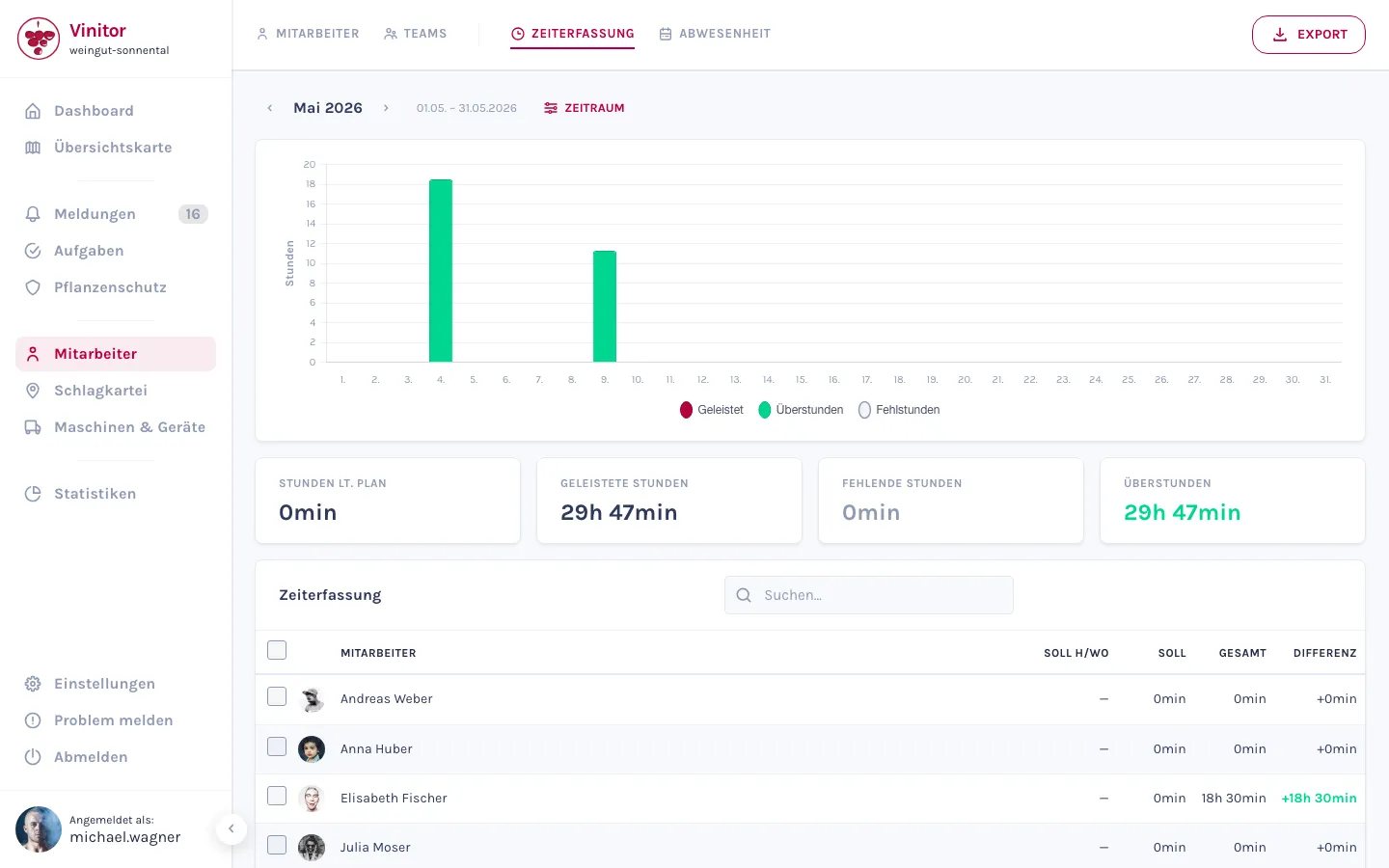The image size is (1389, 868).
Task: Open Einstellungen gear icon
Action: [33, 684]
